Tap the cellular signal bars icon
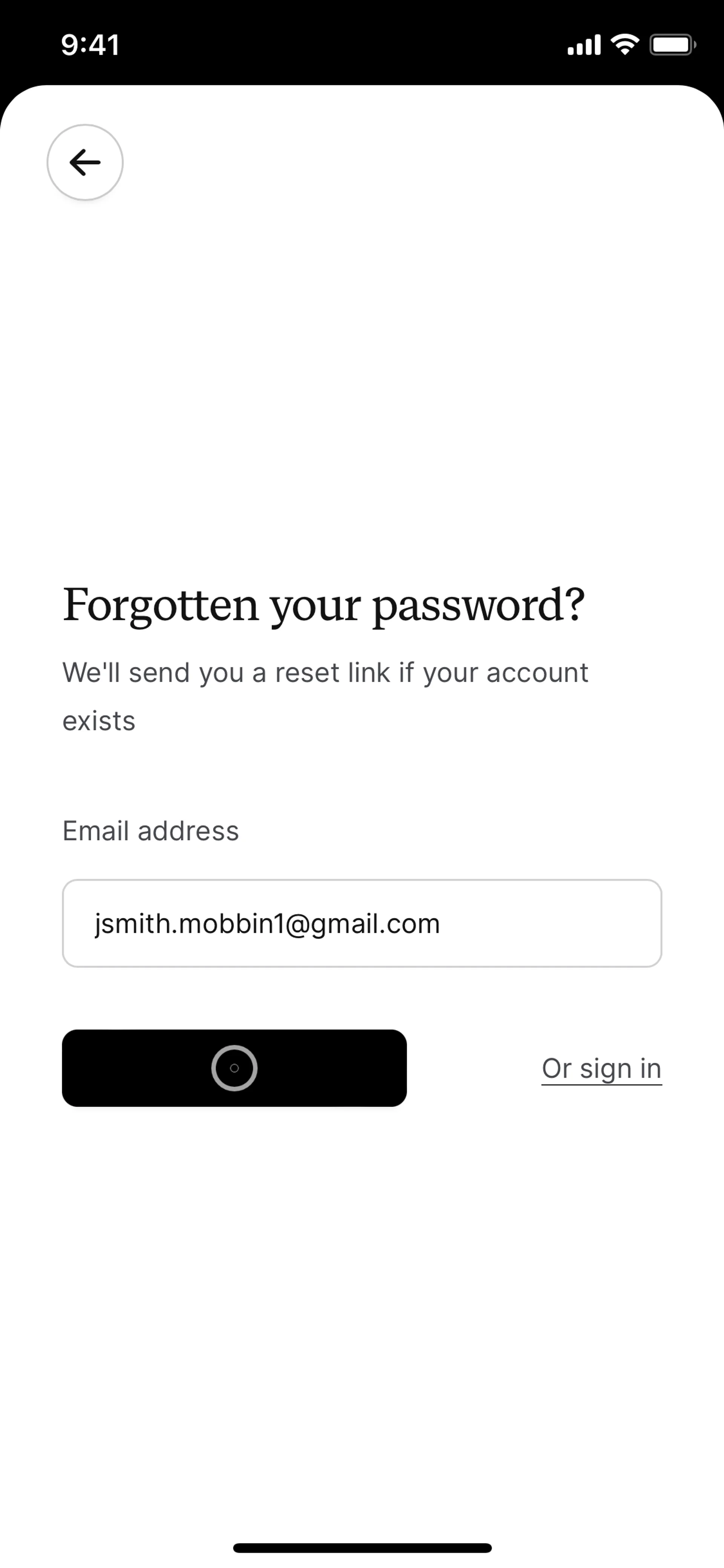The image size is (724, 1568). point(583,45)
